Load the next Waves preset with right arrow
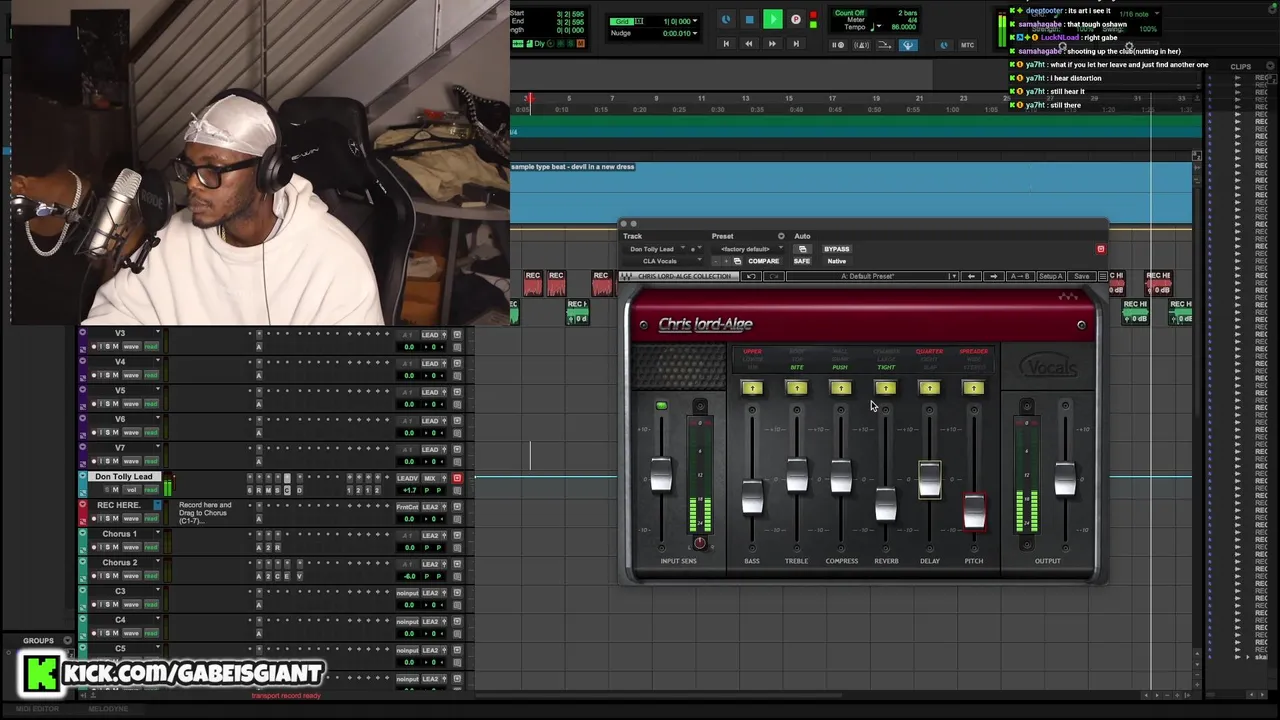1280x720 pixels. pyautogui.click(x=993, y=276)
